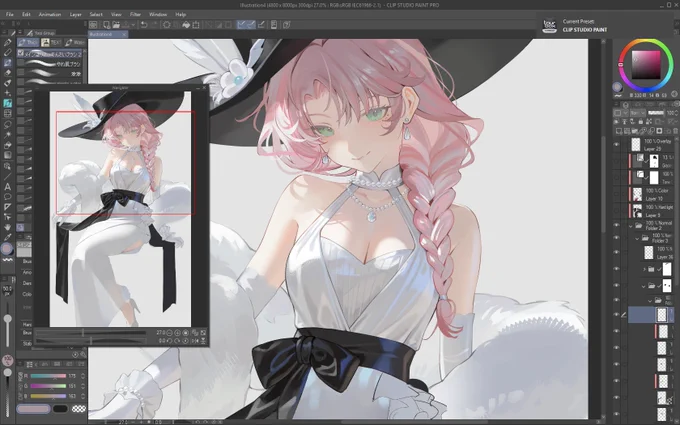This screenshot has height=425, width=680.
Task: Adjust the B blue color slider
Action: click(x=48, y=396)
